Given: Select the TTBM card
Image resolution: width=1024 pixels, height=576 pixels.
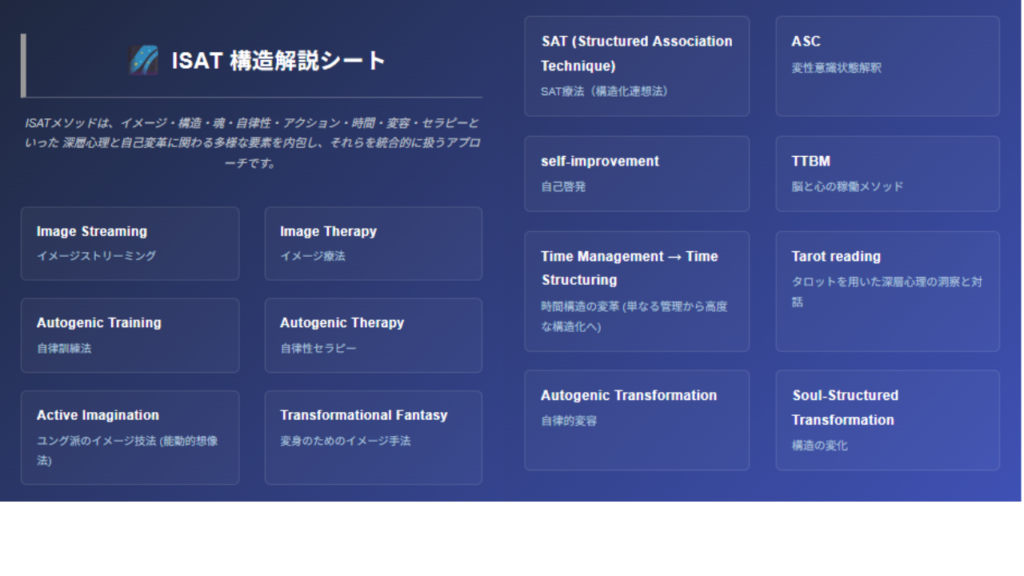Looking at the screenshot, I should pos(887,173).
